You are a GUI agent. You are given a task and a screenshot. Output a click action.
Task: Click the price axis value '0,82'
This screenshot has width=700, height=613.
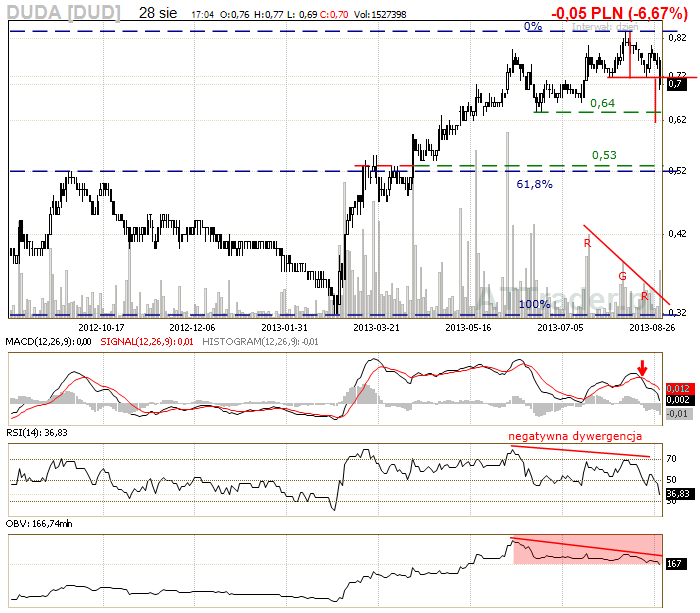point(677,38)
